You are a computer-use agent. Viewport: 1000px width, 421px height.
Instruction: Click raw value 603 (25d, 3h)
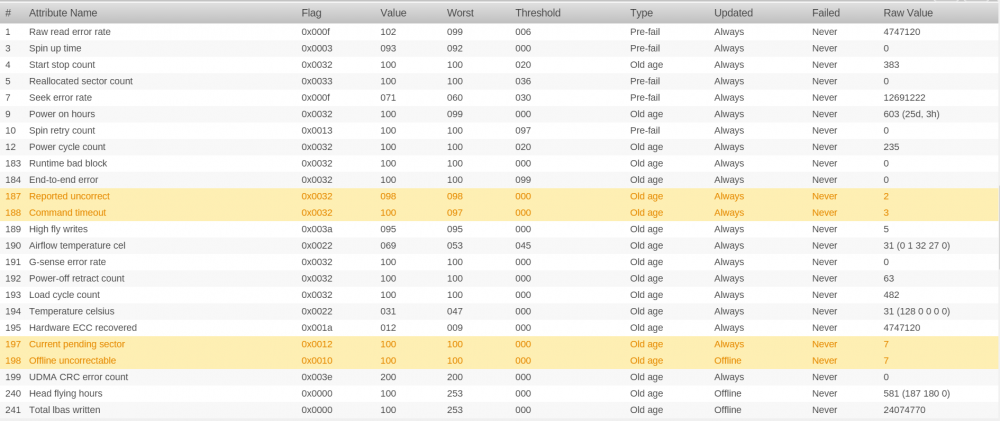(x=911, y=114)
